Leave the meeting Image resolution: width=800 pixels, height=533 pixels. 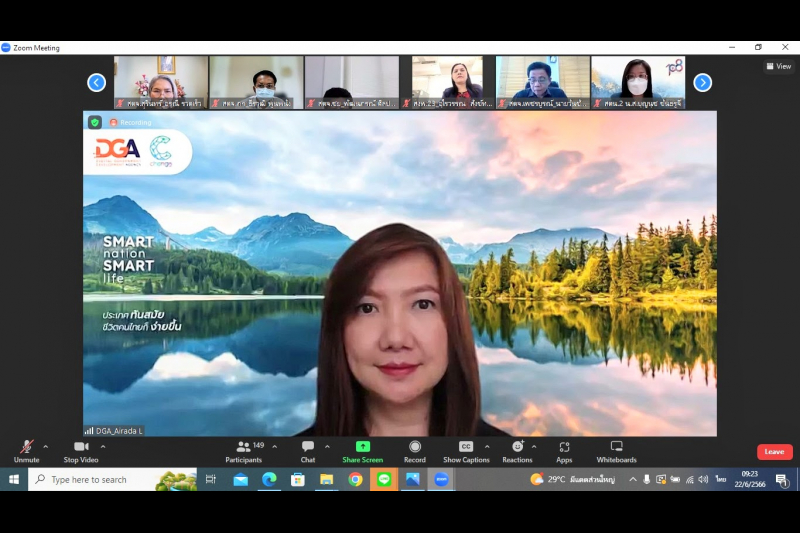coord(774,452)
